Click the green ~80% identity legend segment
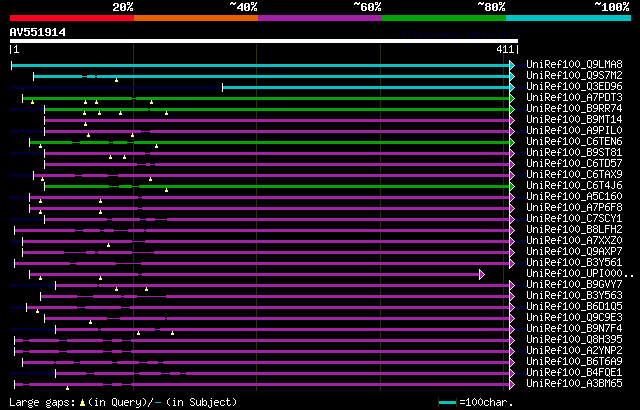The width and height of the screenshot is (640, 410). [x=444, y=18]
